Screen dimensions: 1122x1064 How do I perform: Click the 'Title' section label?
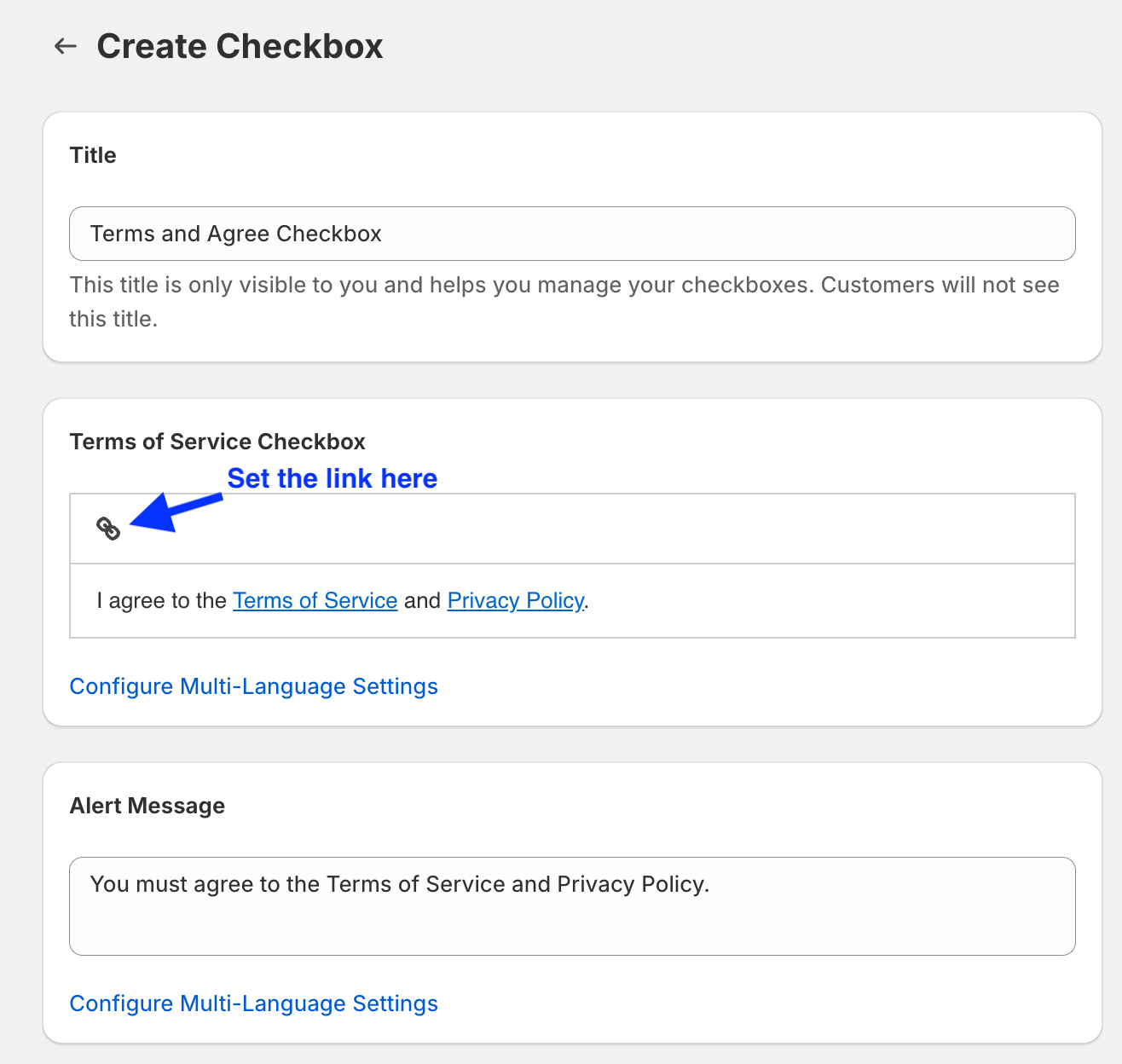point(93,155)
